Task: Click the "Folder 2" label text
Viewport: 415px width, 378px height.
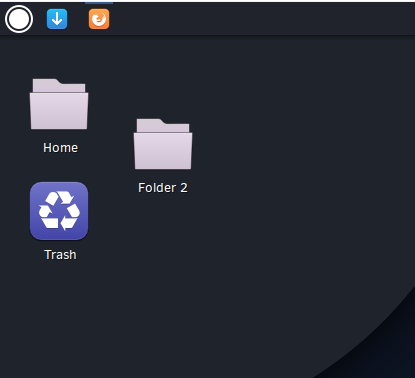Action: (x=163, y=188)
